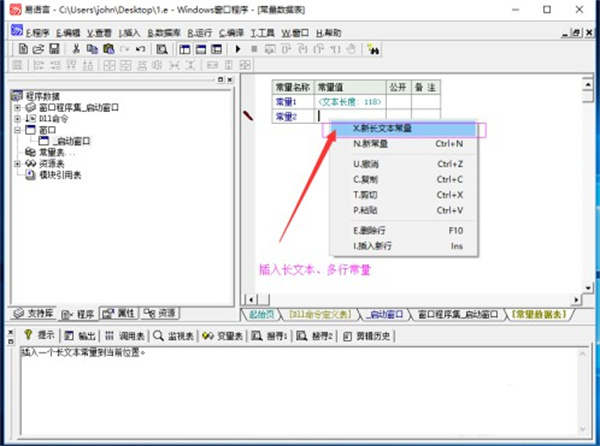
Task: Switch to the 资源 panel tab
Action: pos(160,314)
